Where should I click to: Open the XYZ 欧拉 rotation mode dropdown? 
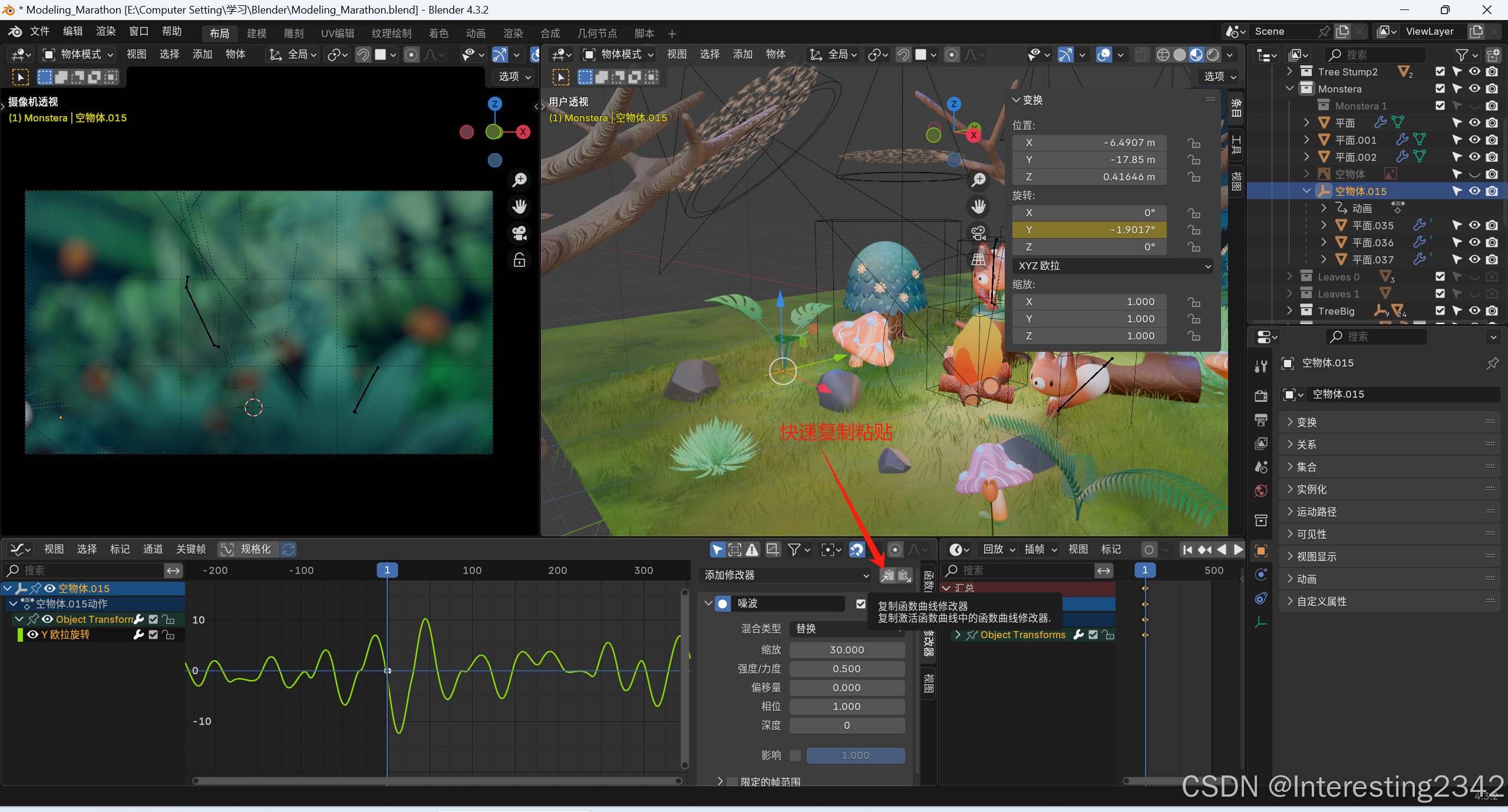(1112, 266)
